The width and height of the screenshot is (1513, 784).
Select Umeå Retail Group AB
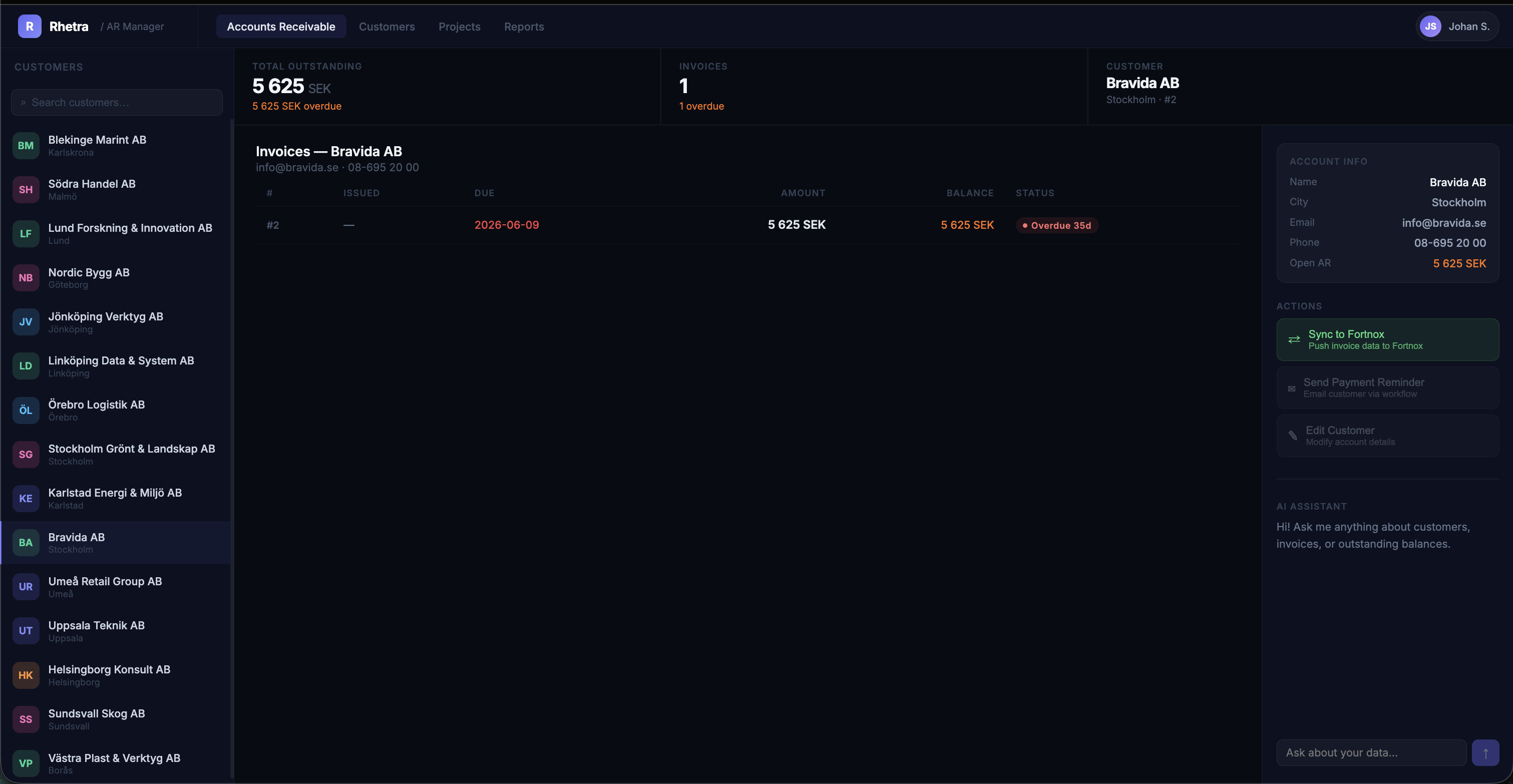pos(116,587)
